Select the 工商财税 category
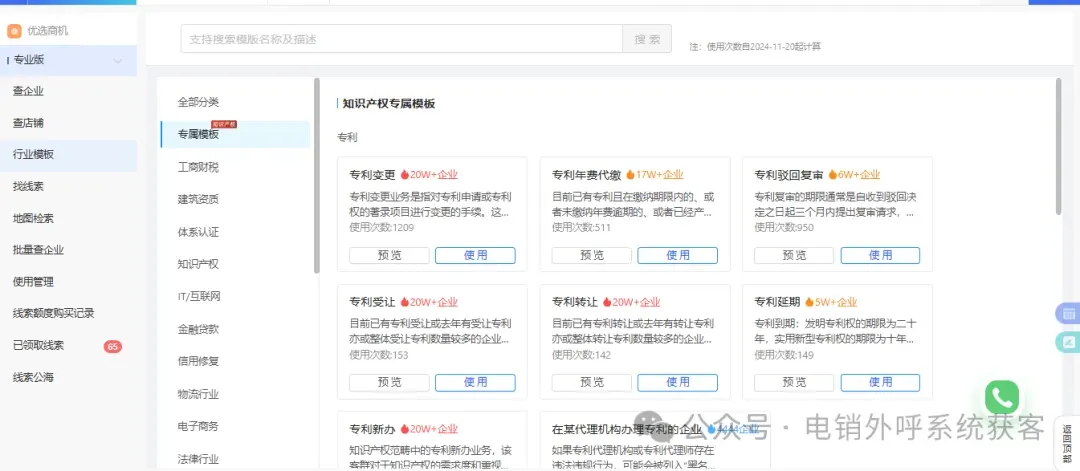 tap(198, 167)
